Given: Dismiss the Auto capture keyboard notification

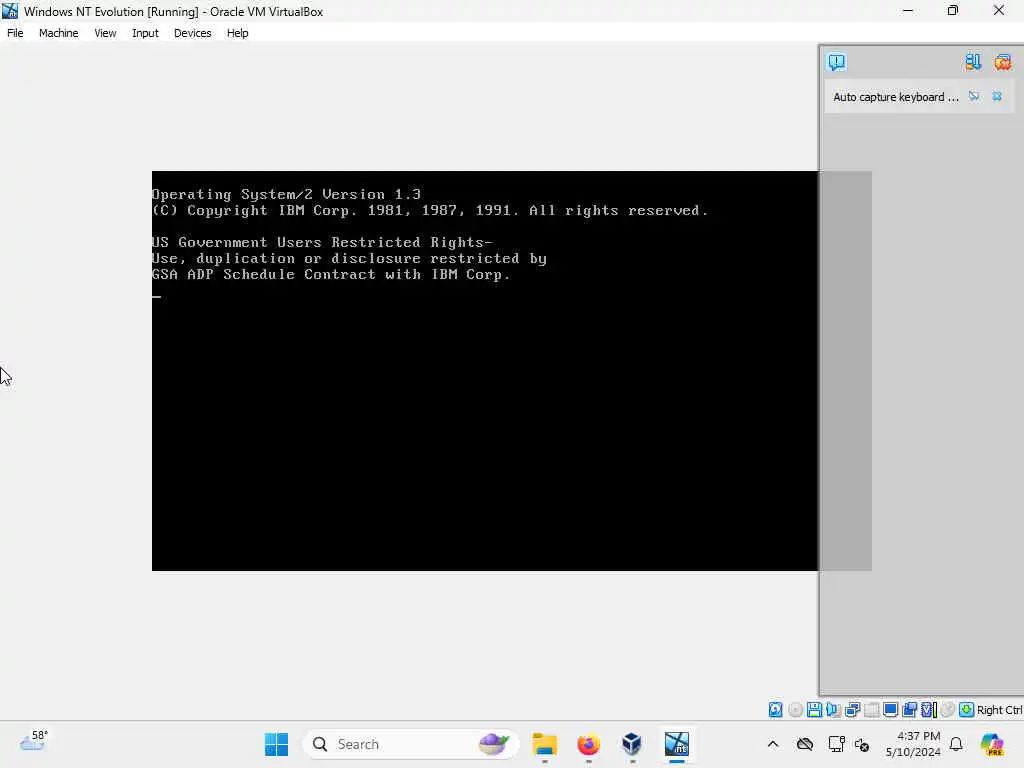Looking at the screenshot, I should click(x=997, y=97).
